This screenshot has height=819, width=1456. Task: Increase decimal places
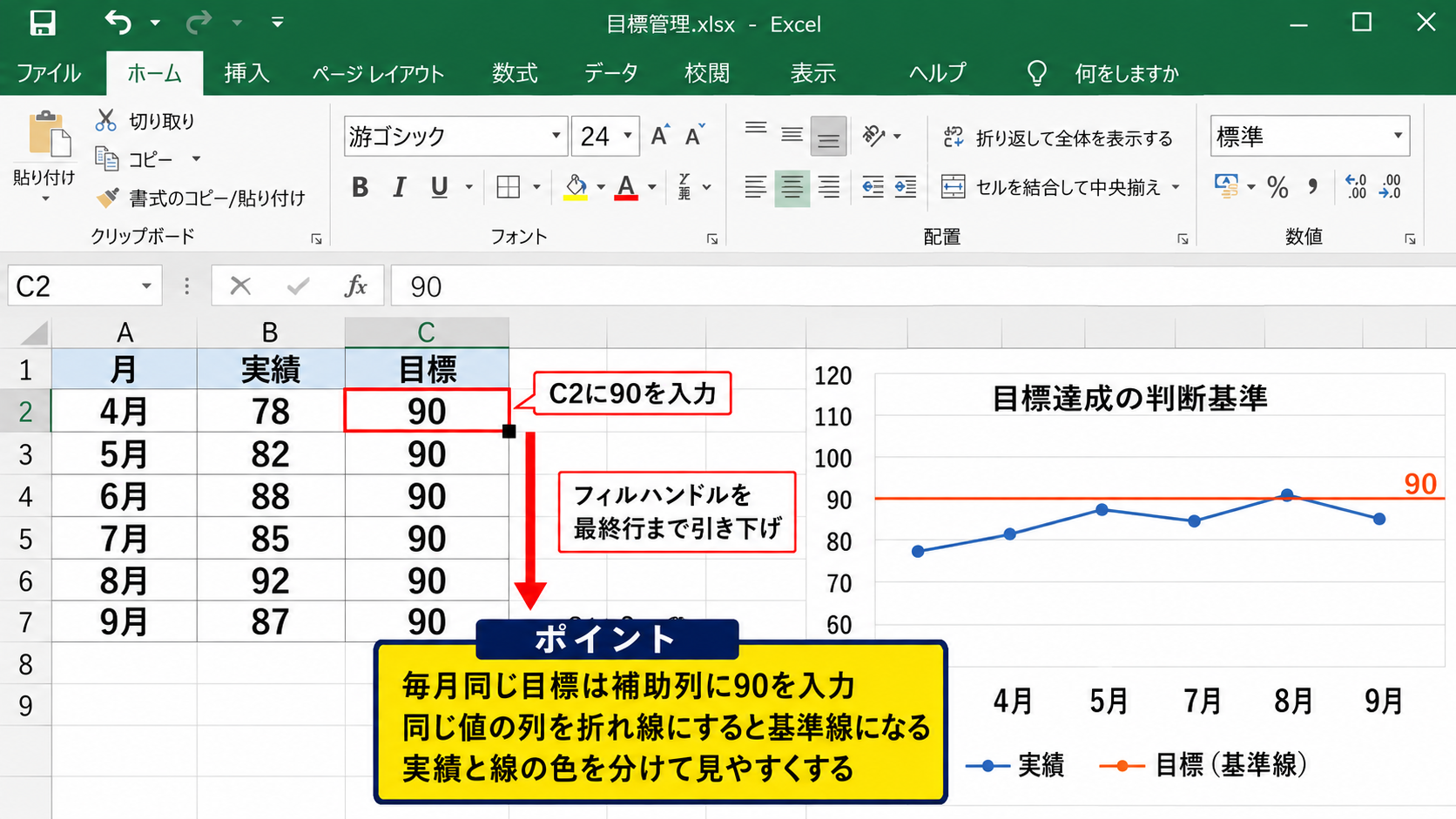[x=1356, y=187]
